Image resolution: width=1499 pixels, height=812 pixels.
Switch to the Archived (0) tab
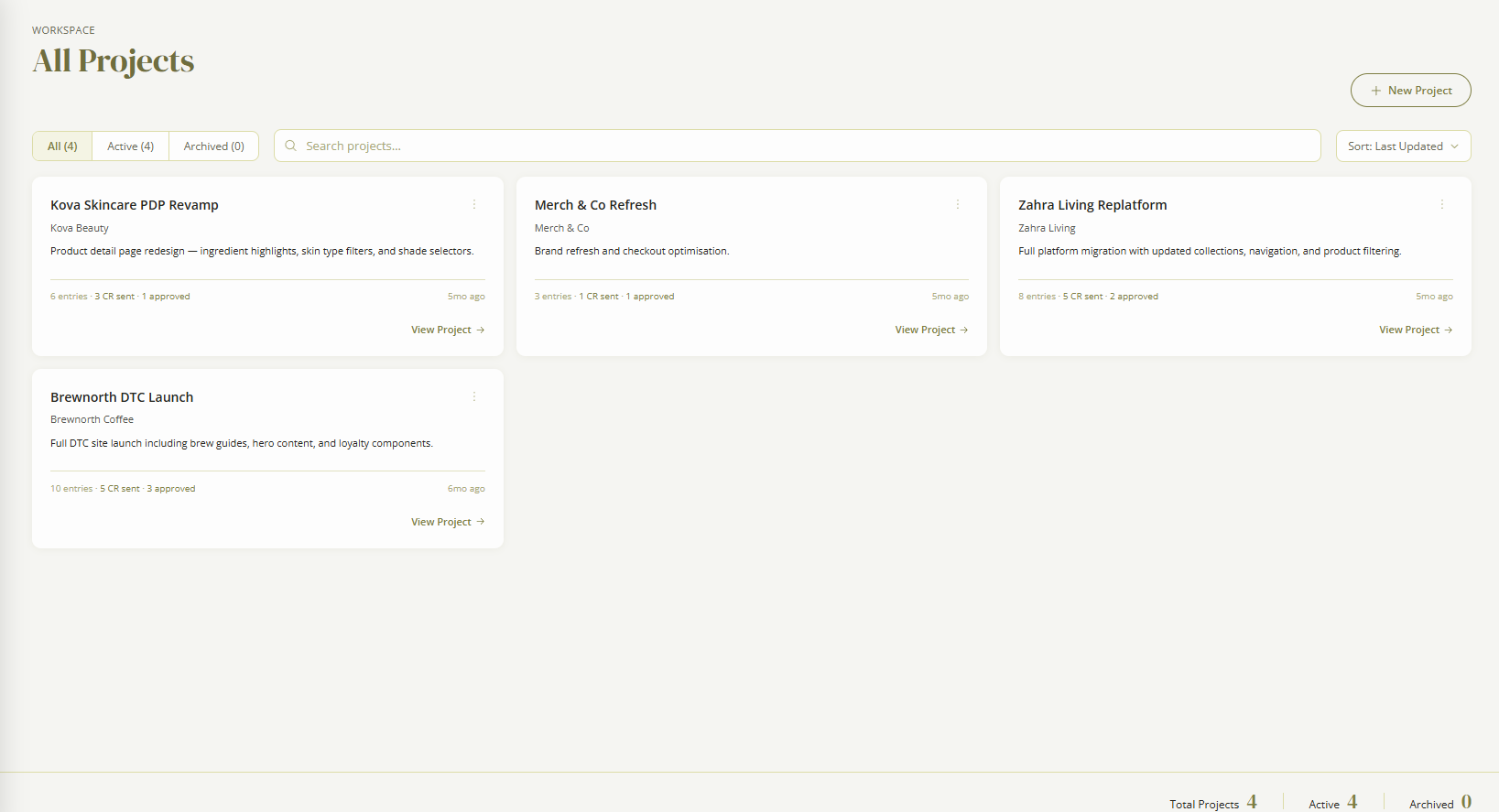click(214, 146)
